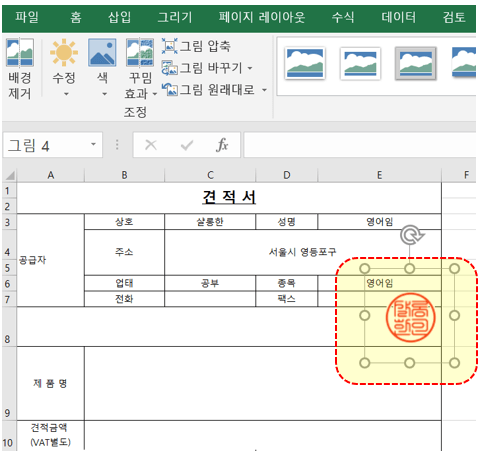Click the formula bar input area
484x459 pixels.
(x=360, y=145)
